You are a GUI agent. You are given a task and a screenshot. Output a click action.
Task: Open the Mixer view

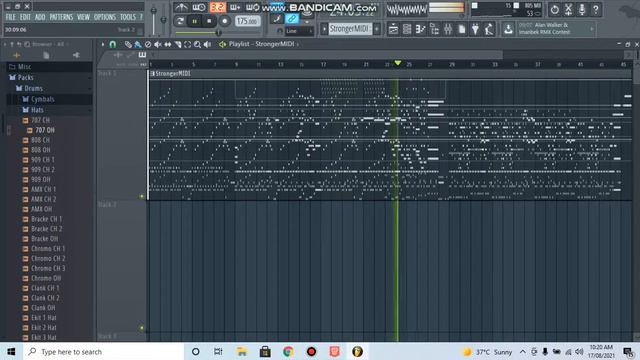[x=448, y=29]
